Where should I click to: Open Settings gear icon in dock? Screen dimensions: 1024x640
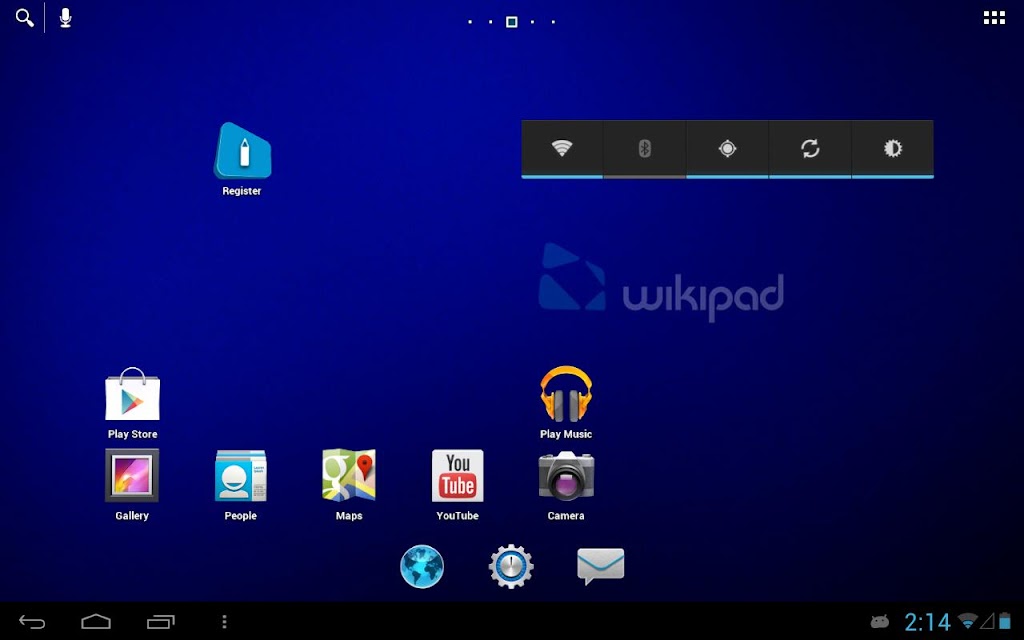511,566
